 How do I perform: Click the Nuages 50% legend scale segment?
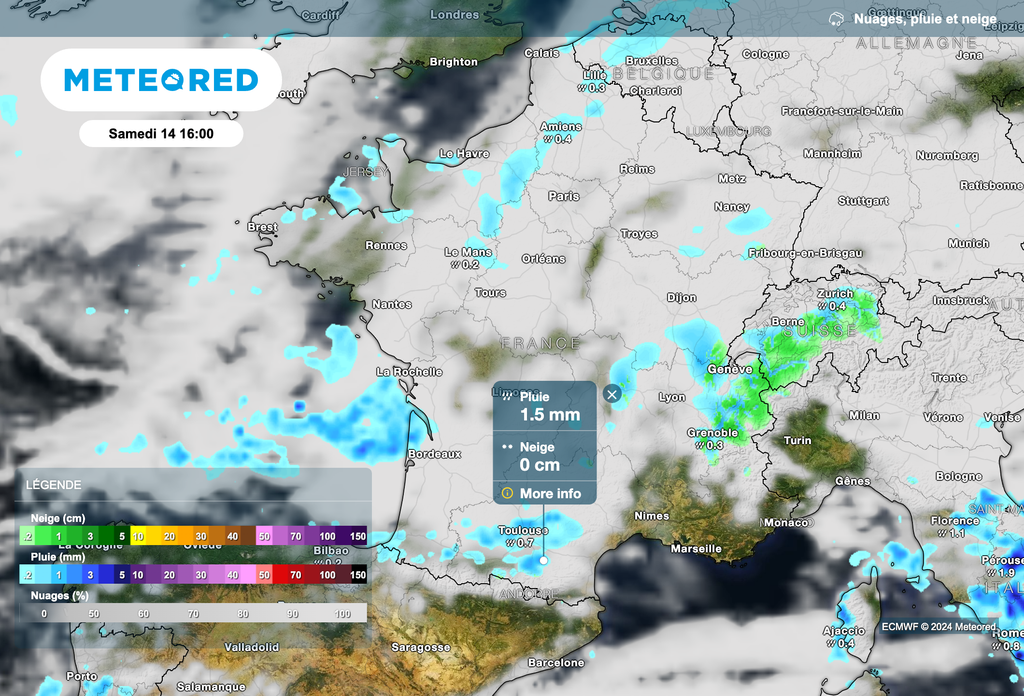pos(94,613)
